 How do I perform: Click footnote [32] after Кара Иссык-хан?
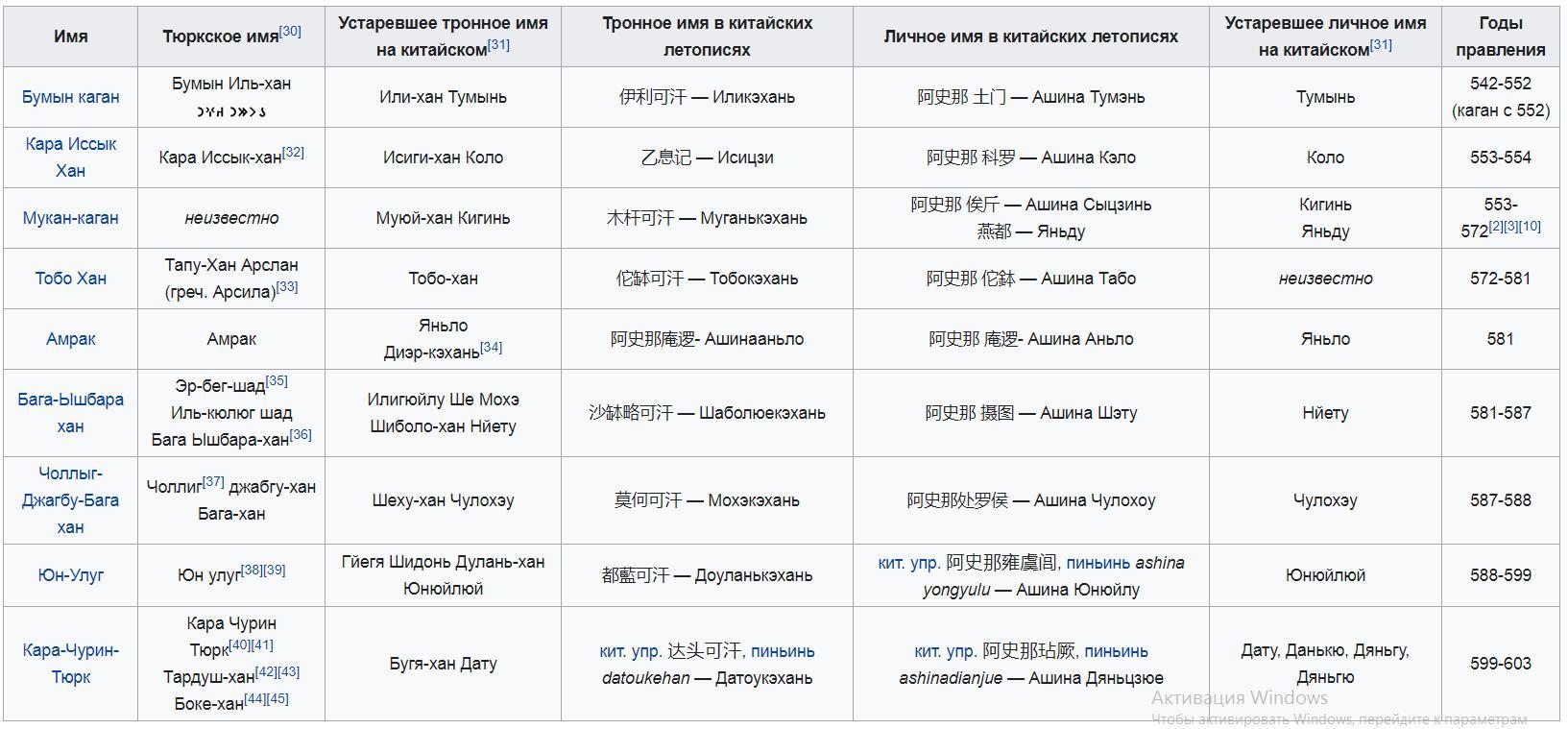pyautogui.click(x=293, y=152)
